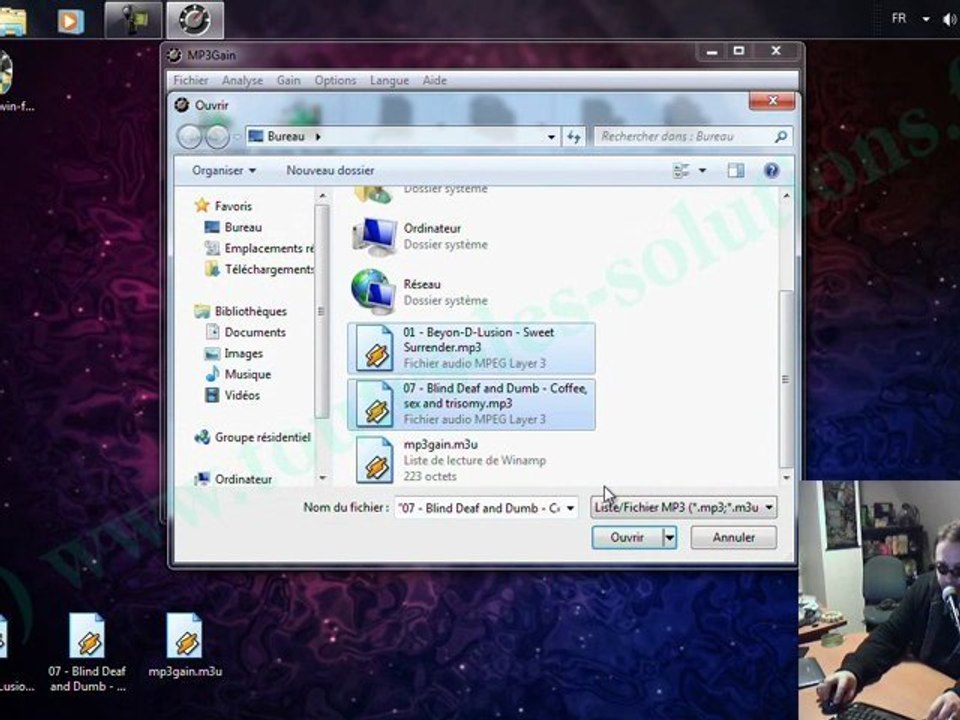Click the Musique note icon in navigation pane
Viewport: 960px width, 720px height.
212,374
